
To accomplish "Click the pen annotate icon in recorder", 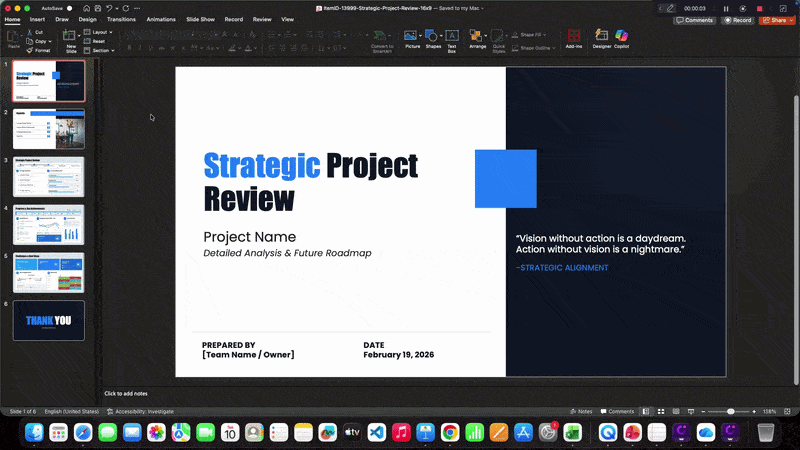I will 670,9.
